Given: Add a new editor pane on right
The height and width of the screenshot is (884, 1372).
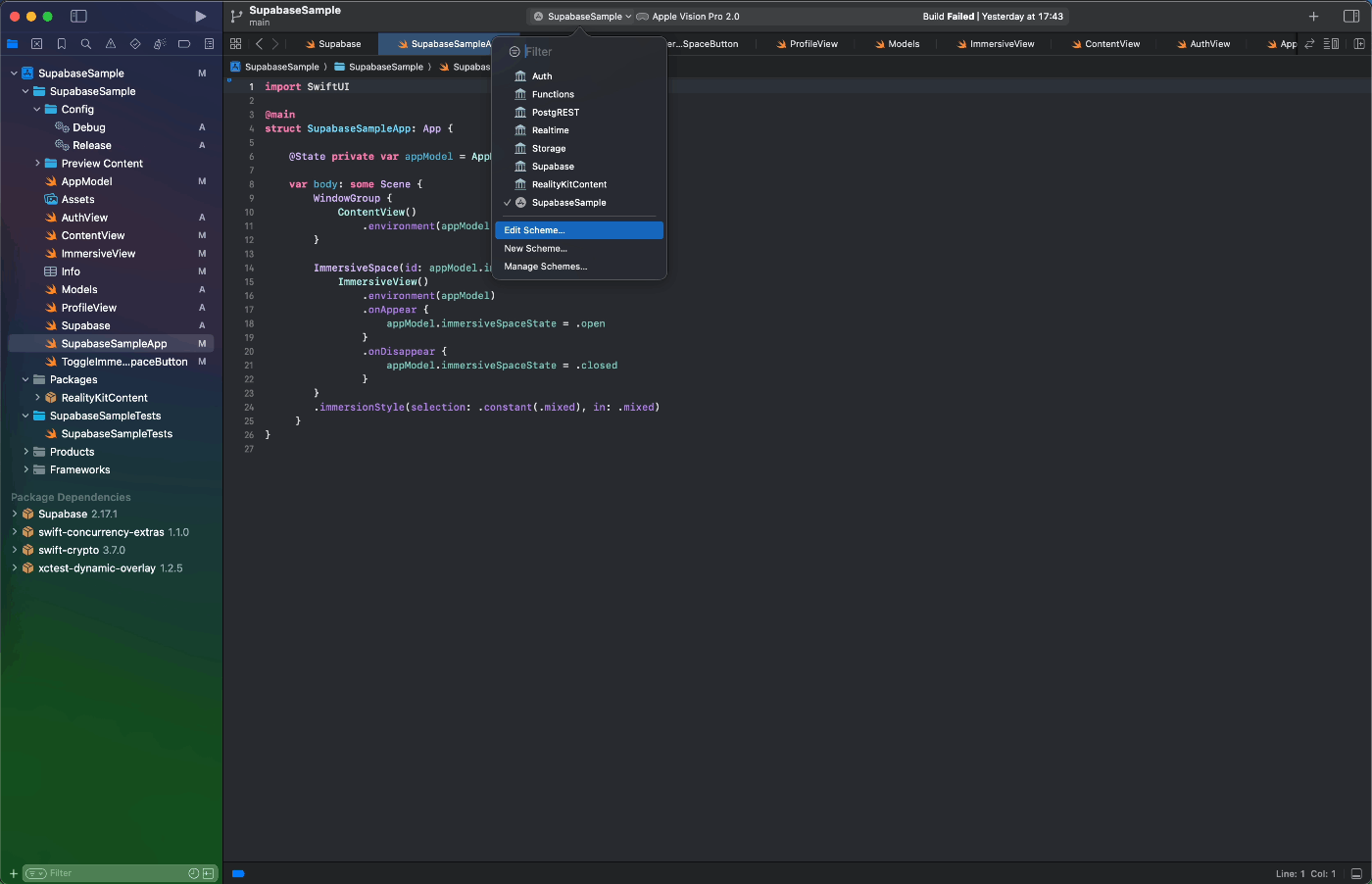Looking at the screenshot, I should coord(1359,44).
